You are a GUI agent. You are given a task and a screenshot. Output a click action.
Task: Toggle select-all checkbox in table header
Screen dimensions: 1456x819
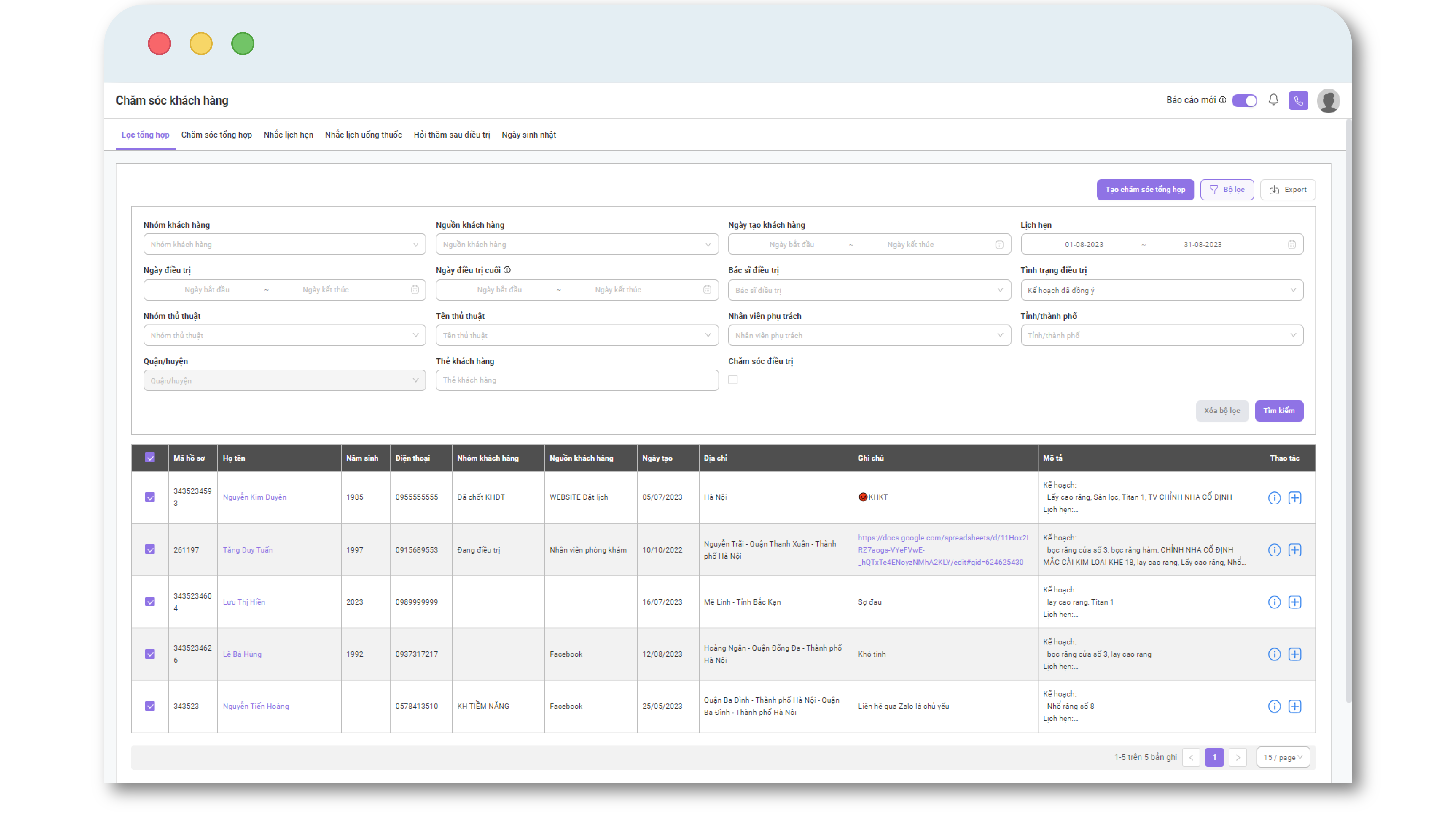coord(150,458)
